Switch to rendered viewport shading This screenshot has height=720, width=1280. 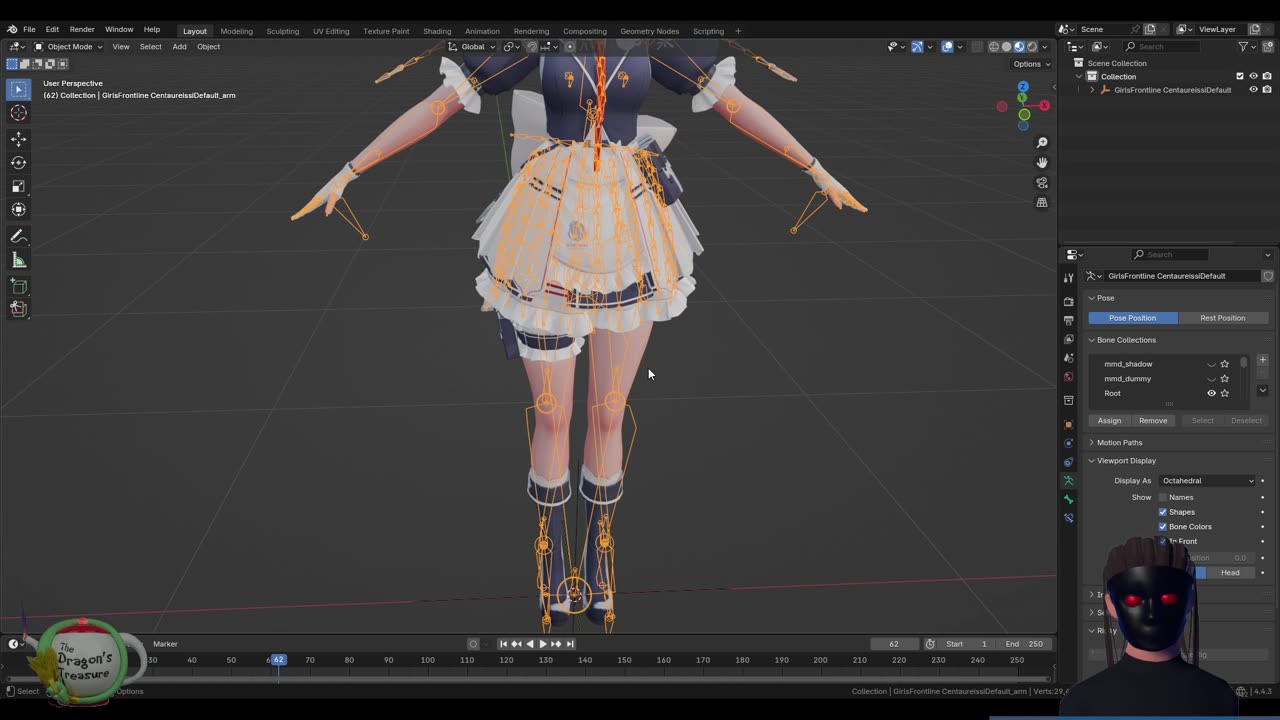[1032, 47]
